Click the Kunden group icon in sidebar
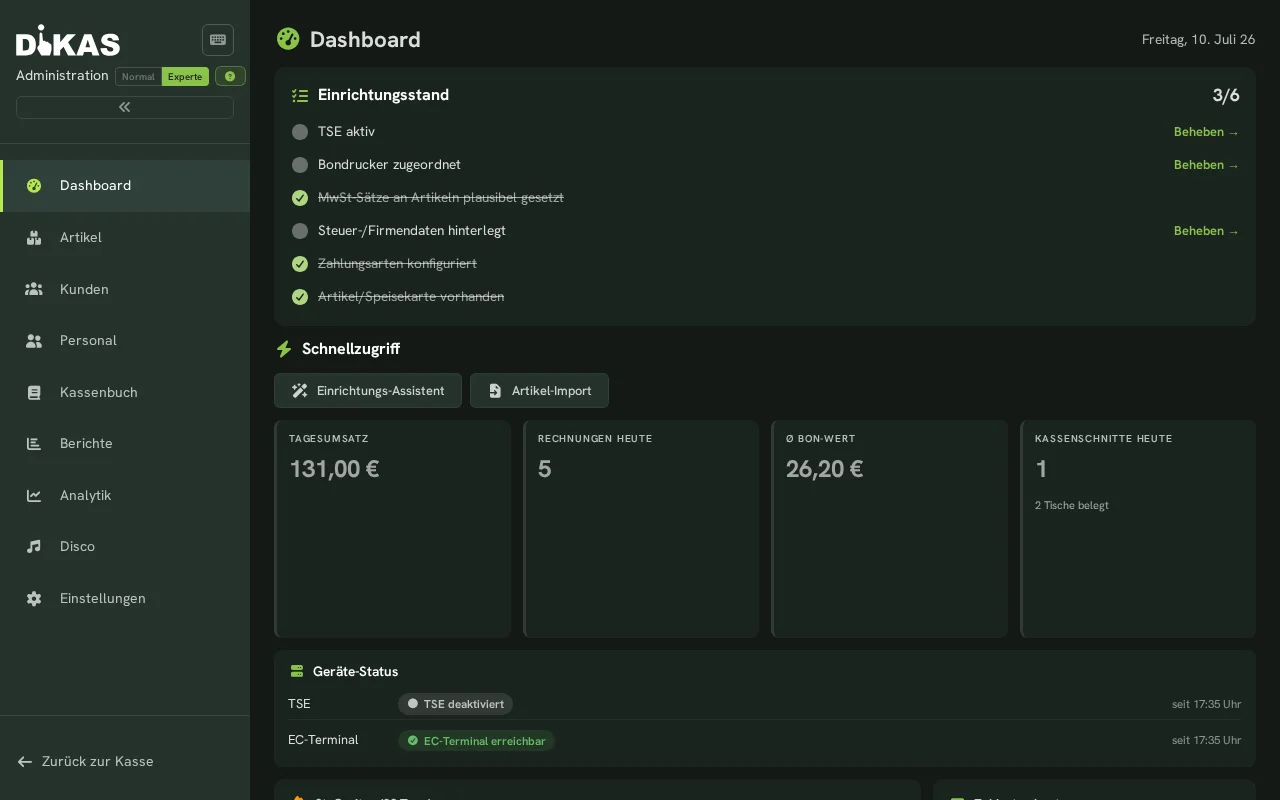 34,289
